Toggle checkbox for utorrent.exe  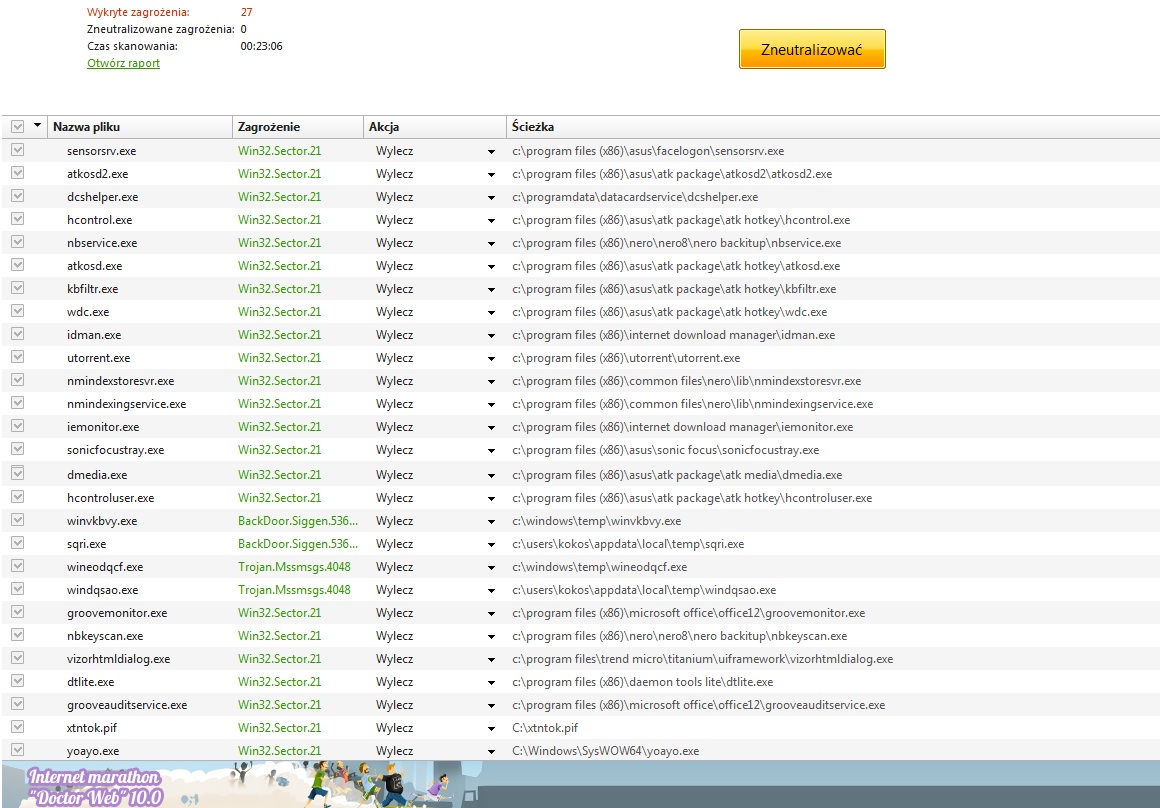pyautogui.click(x=18, y=357)
